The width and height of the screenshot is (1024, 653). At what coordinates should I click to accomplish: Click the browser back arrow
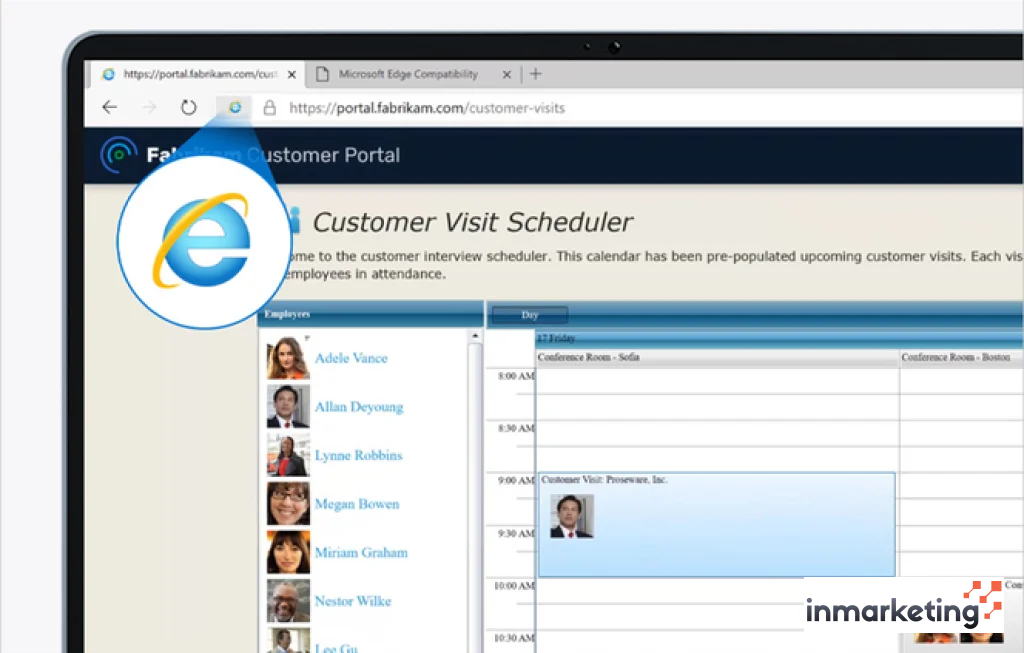pyautogui.click(x=110, y=108)
